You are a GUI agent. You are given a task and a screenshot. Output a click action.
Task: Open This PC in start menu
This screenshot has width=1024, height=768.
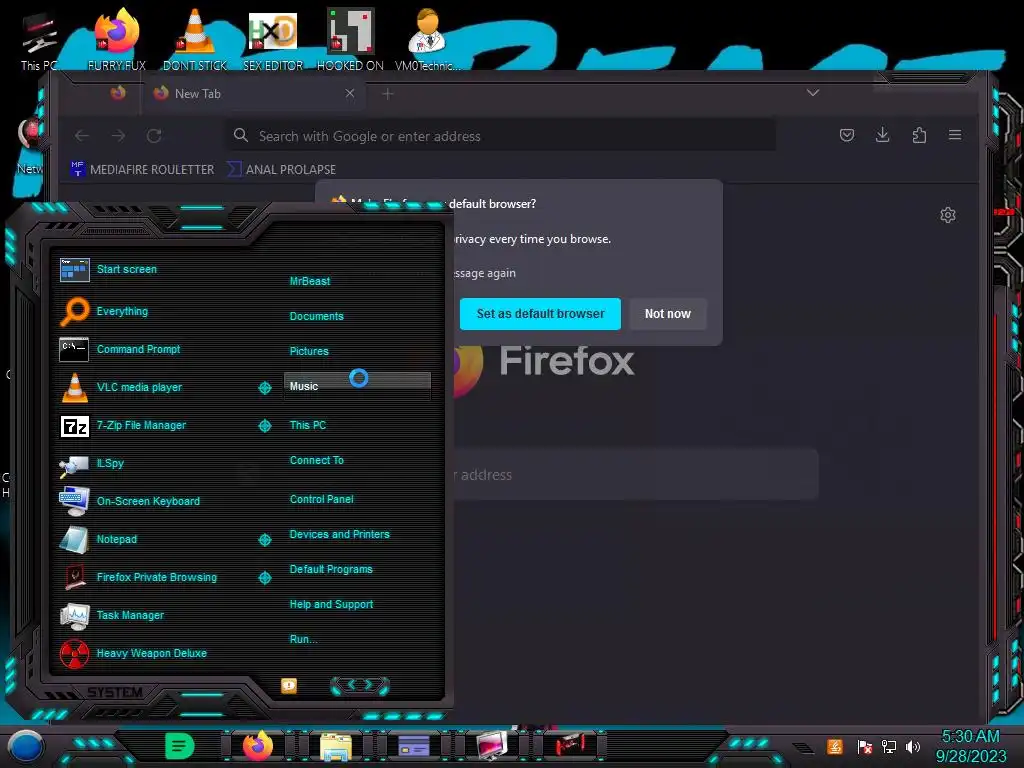[308, 425]
